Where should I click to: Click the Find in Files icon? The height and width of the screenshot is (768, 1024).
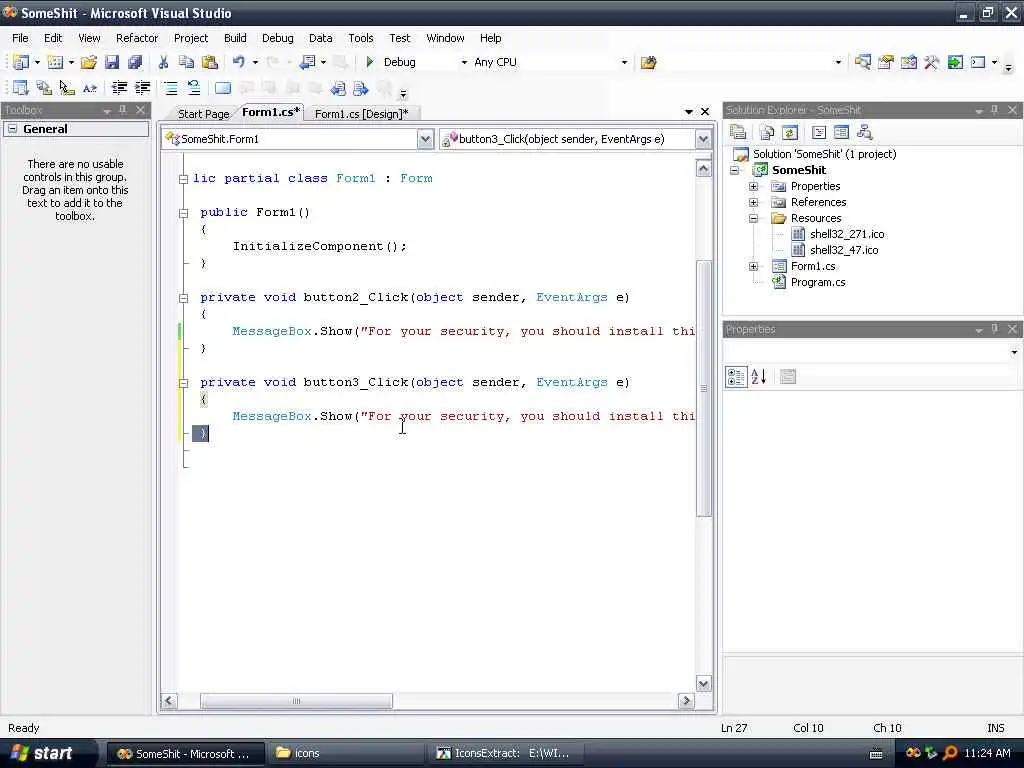[648, 63]
